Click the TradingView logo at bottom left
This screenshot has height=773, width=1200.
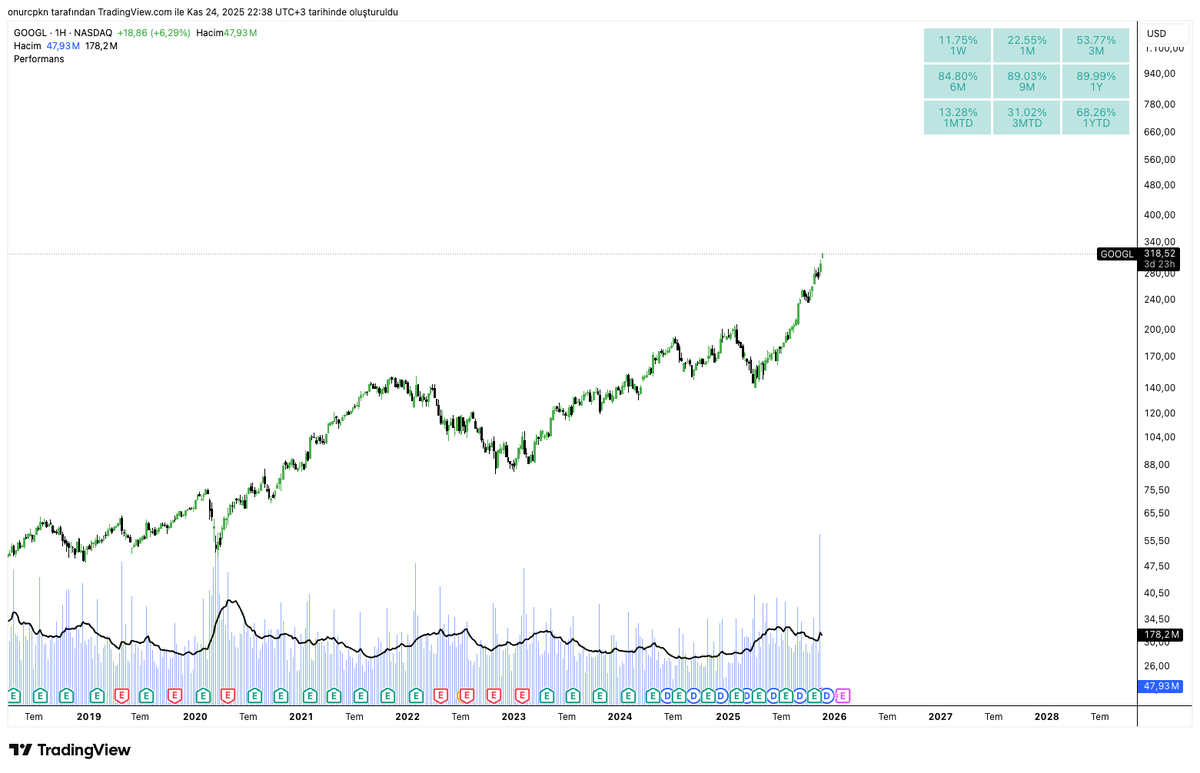(70, 750)
